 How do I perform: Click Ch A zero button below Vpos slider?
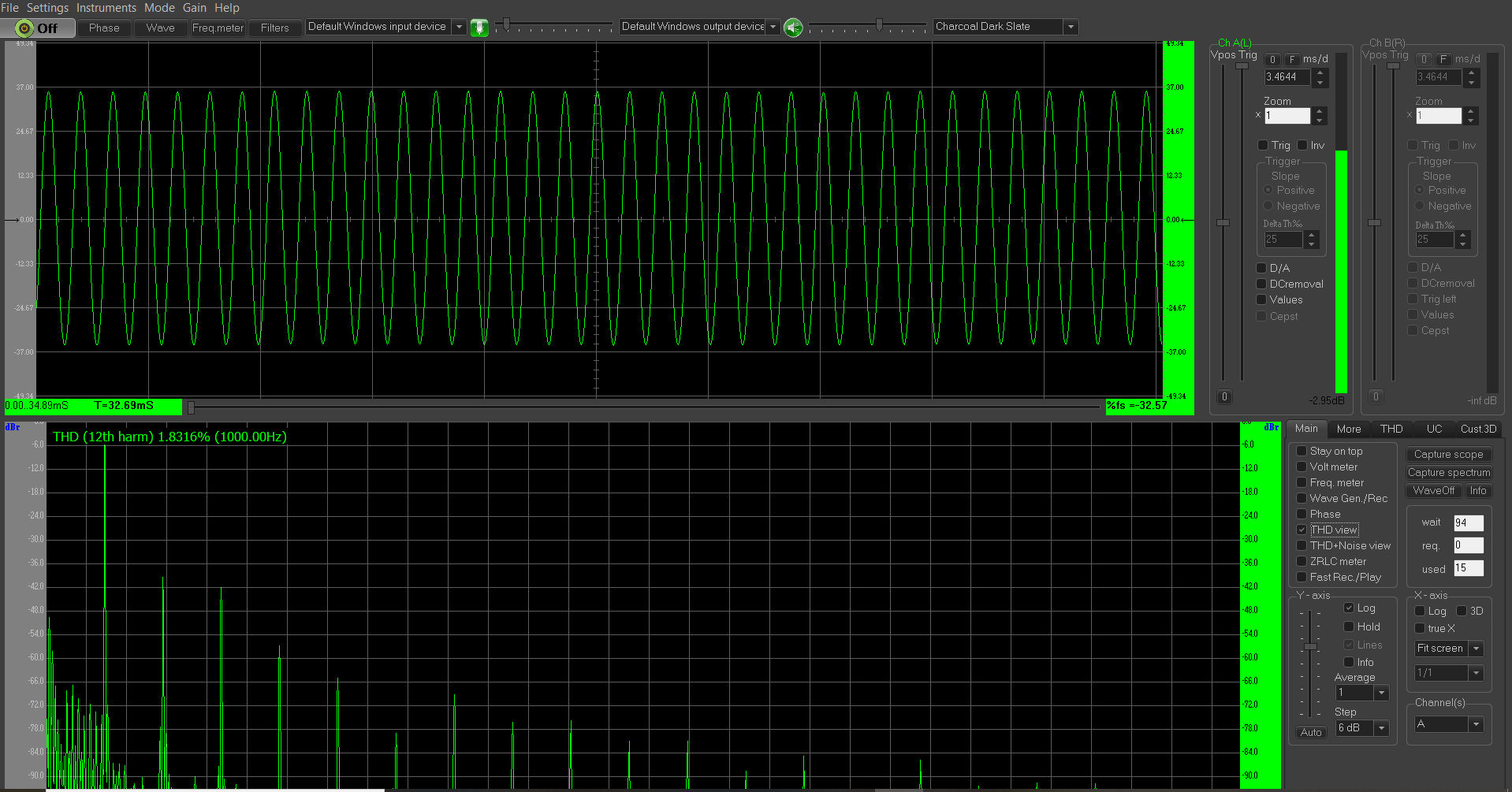click(1224, 397)
